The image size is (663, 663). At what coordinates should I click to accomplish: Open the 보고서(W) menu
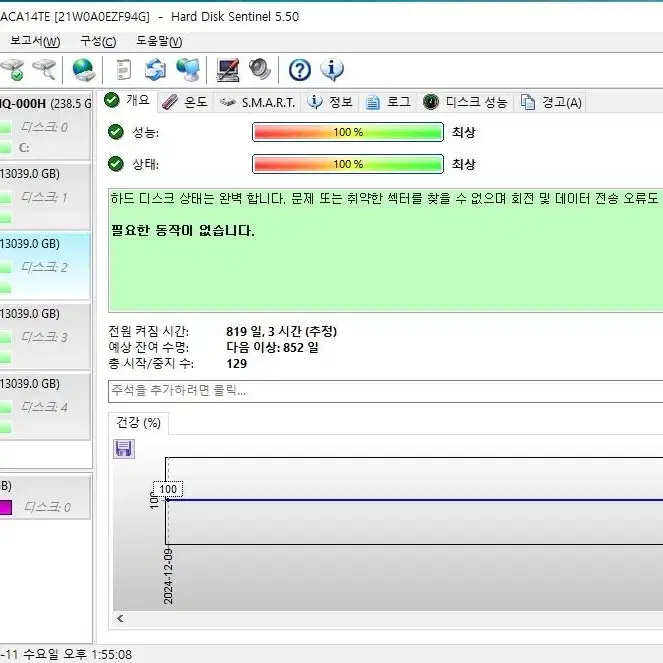[x=35, y=41]
